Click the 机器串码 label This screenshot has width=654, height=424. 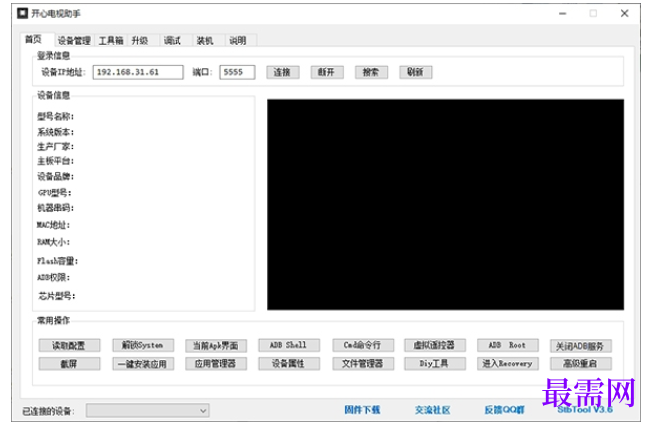55,208
